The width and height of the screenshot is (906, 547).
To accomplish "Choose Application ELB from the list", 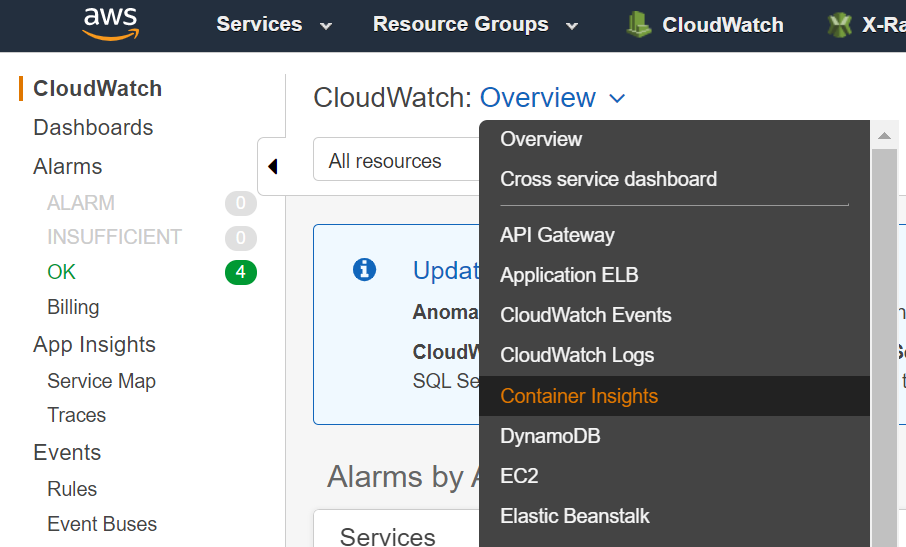I will [569, 275].
